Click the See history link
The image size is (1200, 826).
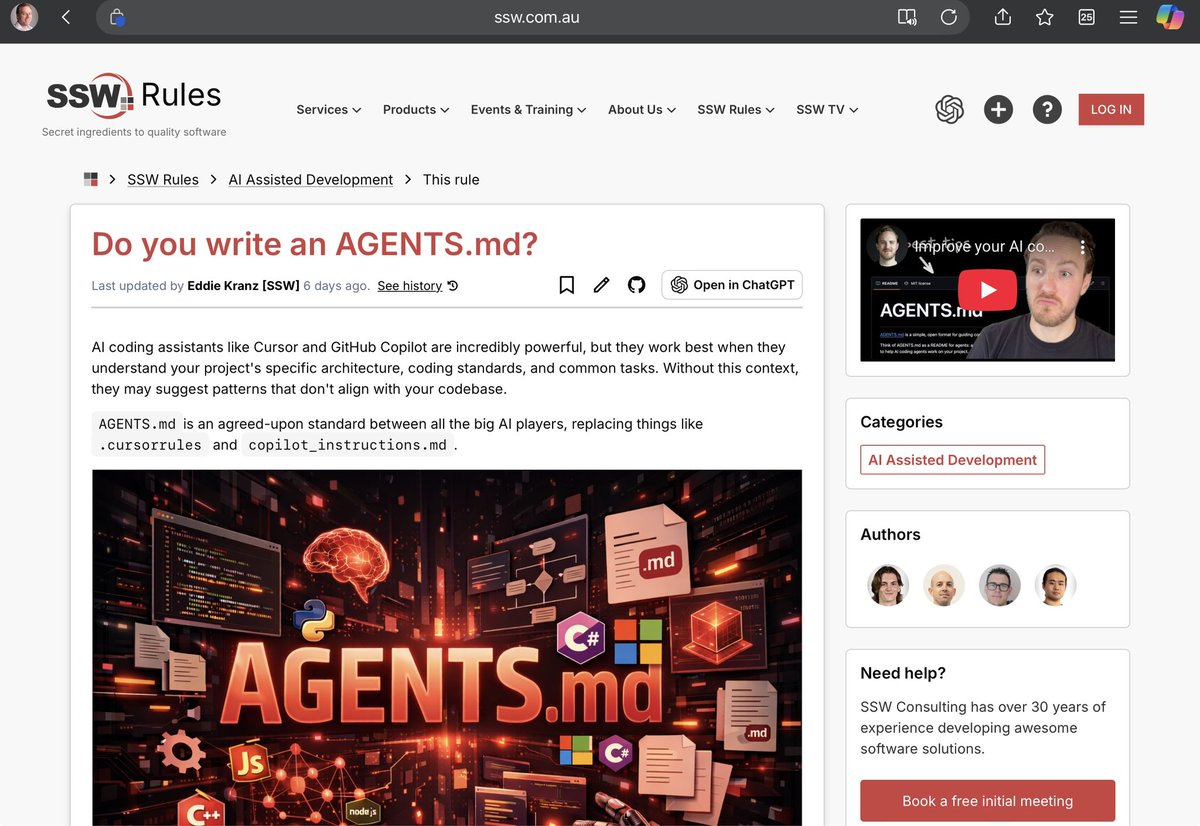pyautogui.click(x=410, y=286)
